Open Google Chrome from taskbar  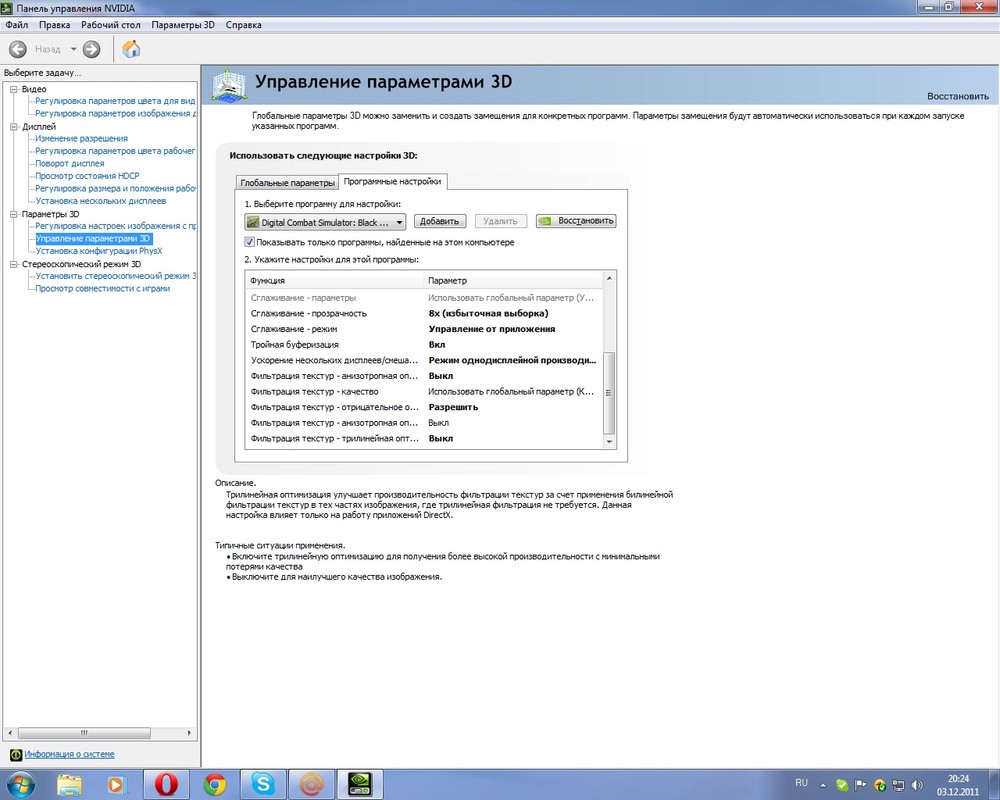pyautogui.click(x=215, y=784)
